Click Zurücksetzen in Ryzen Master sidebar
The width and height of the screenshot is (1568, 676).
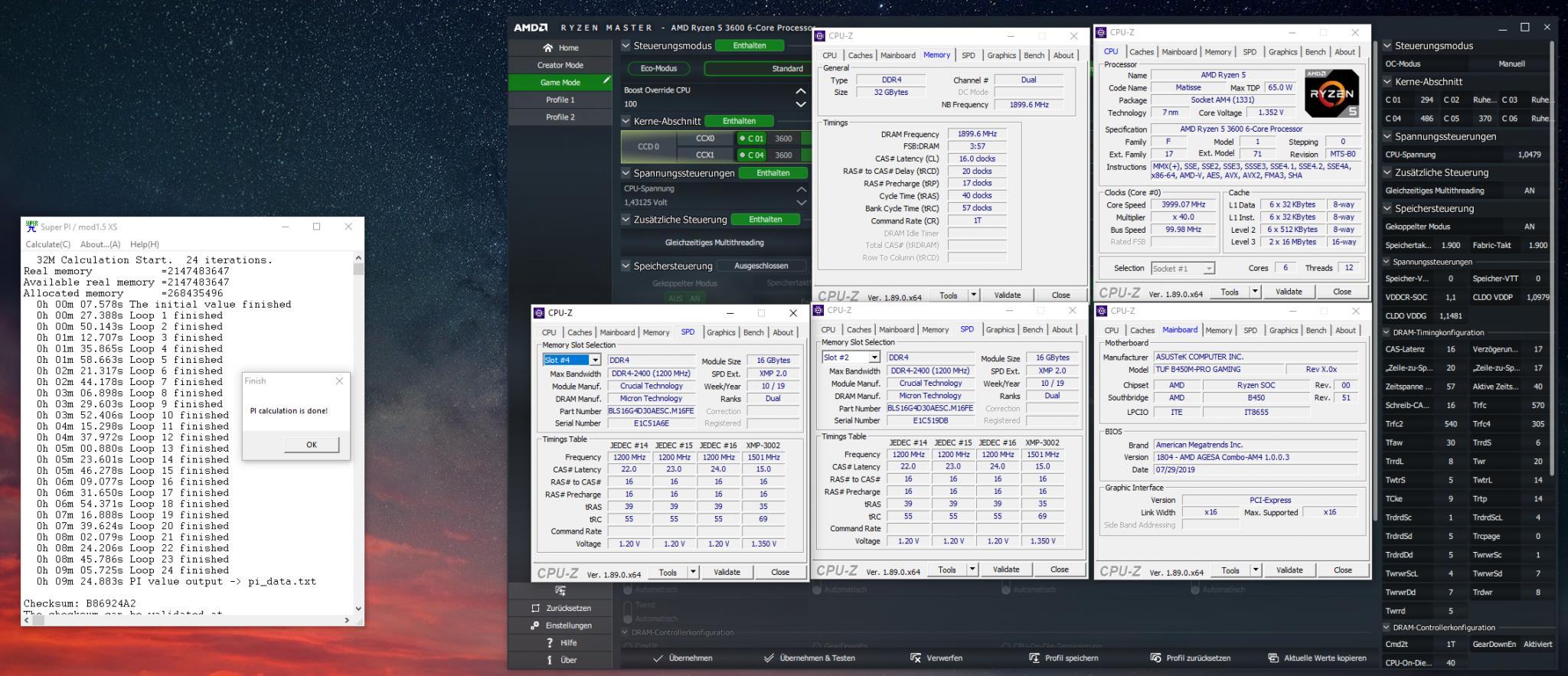click(x=560, y=608)
